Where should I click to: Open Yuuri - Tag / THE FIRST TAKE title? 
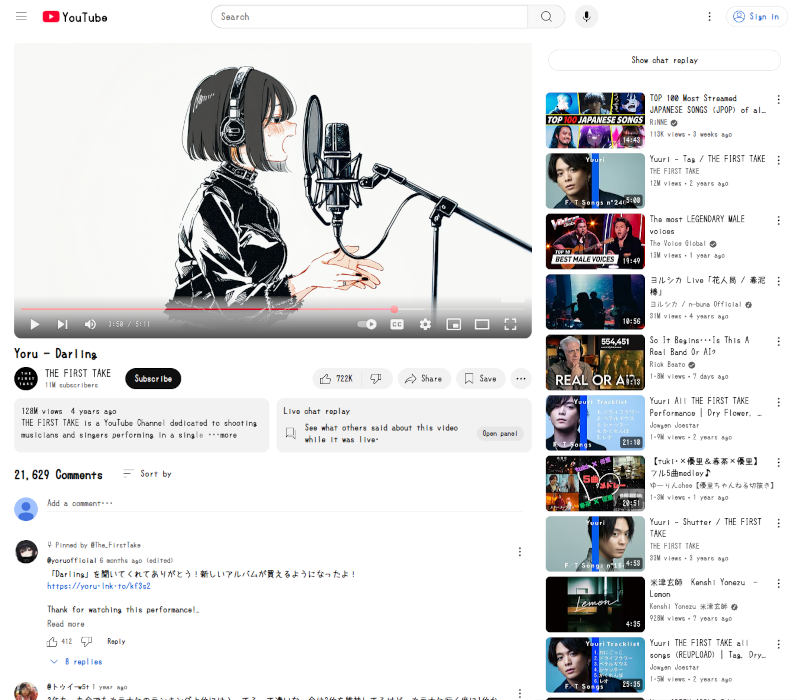point(708,159)
